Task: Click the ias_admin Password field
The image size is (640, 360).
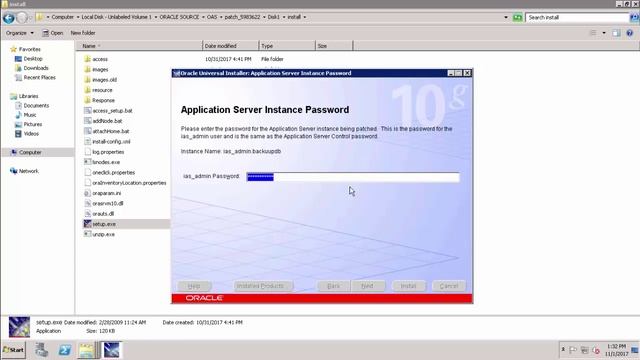Action: coord(353,177)
